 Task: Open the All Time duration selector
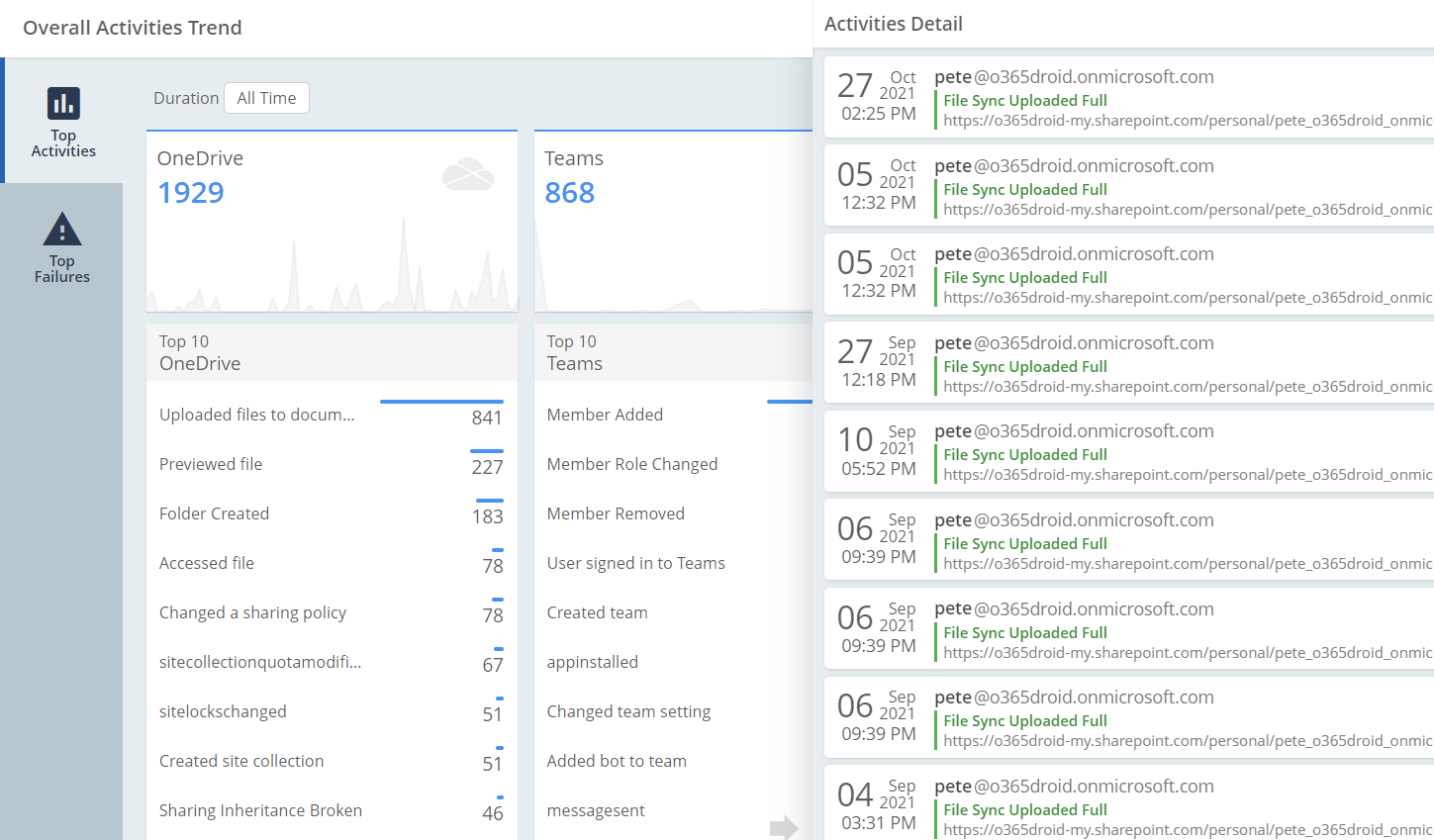pyautogui.click(x=265, y=98)
